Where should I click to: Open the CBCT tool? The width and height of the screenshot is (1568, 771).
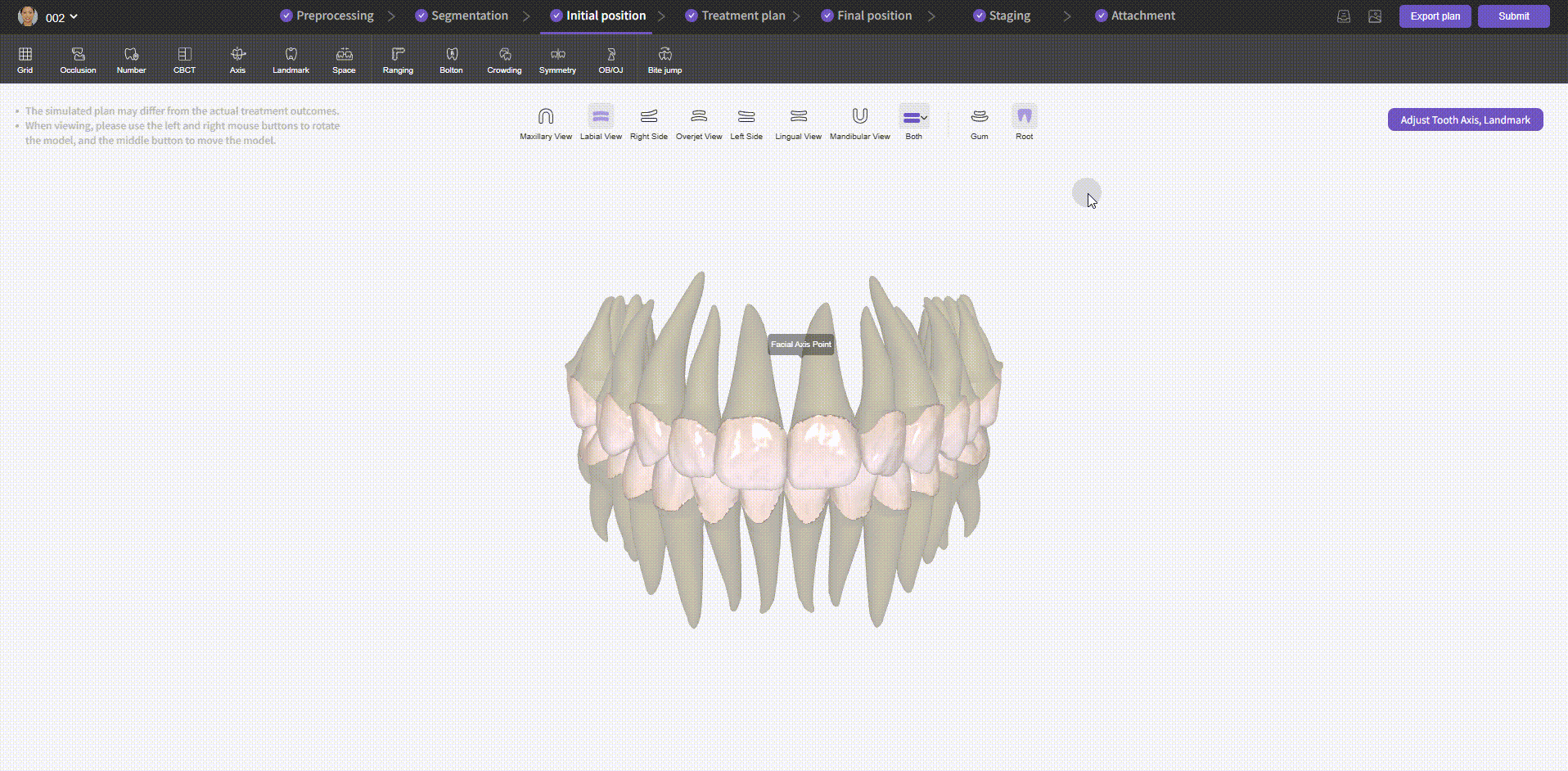point(184,61)
